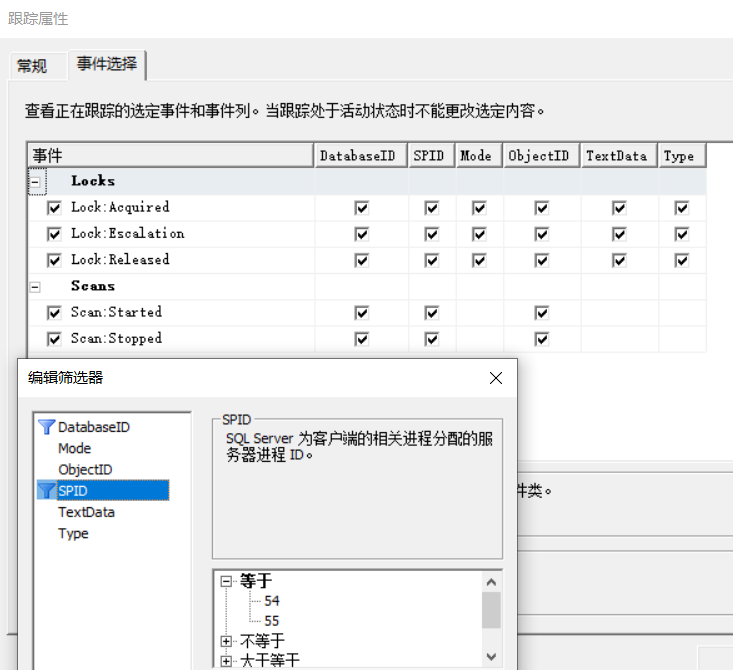
Task: Collapse the 等于 filter node
Action: click(227, 581)
